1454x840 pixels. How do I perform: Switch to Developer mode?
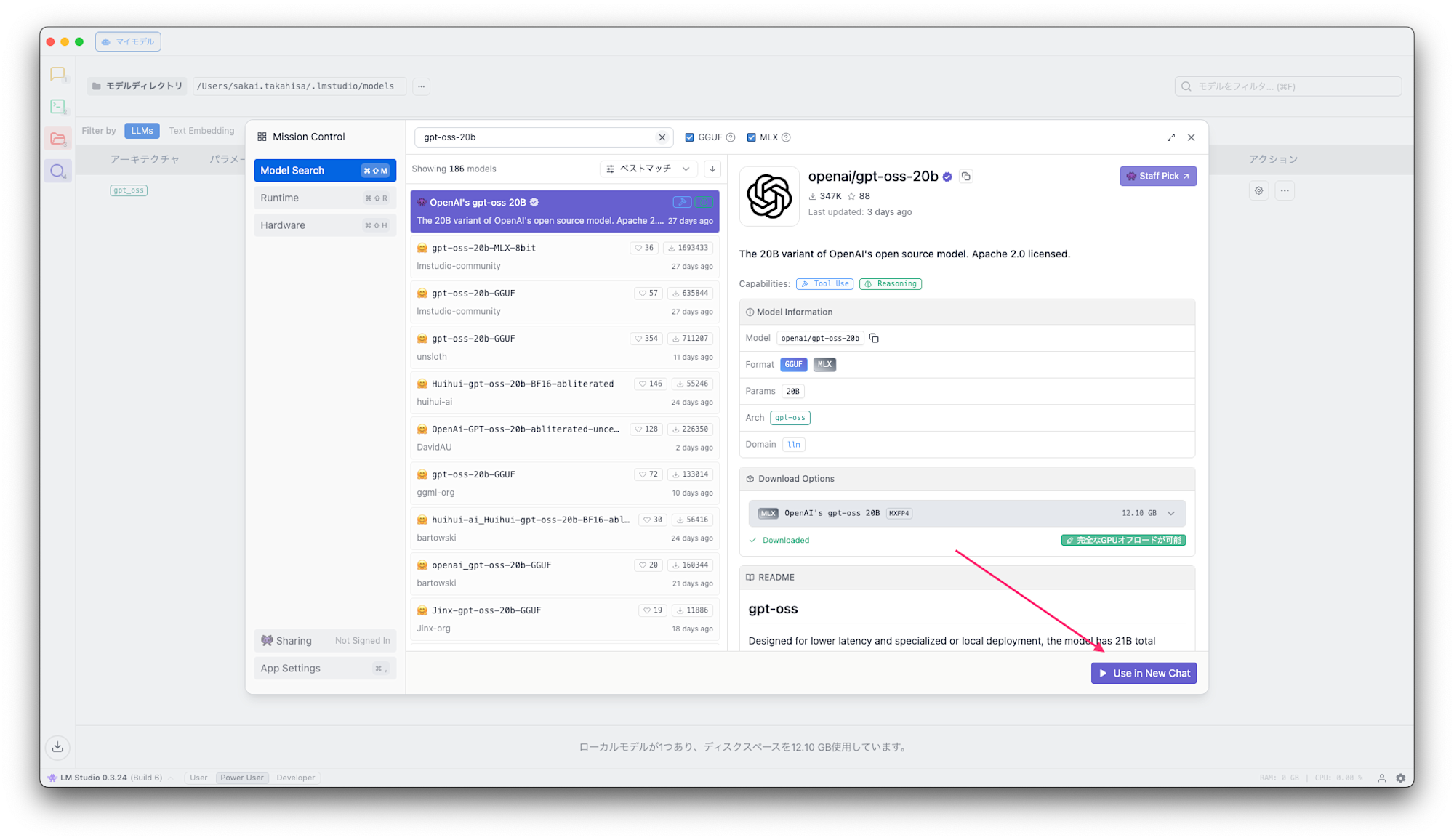296,778
